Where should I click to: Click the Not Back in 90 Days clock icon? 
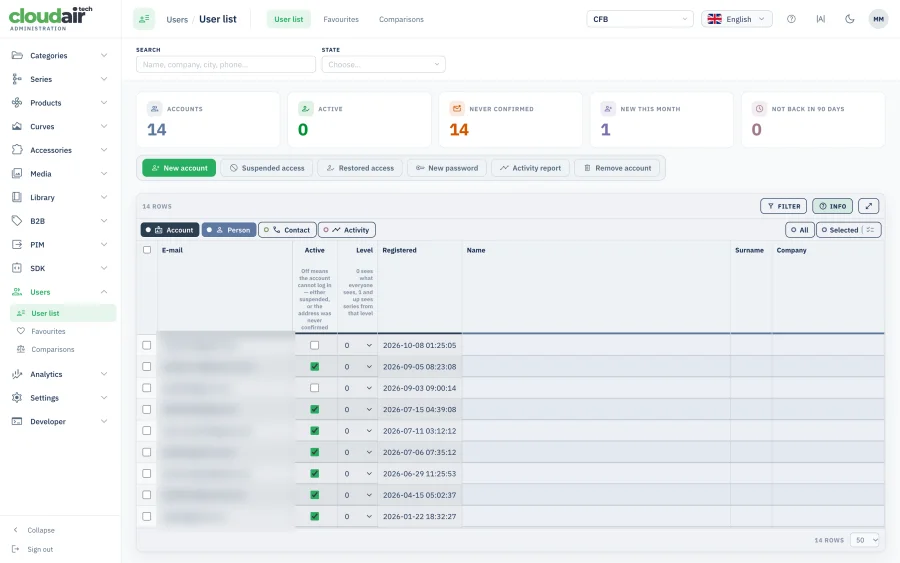click(x=759, y=108)
